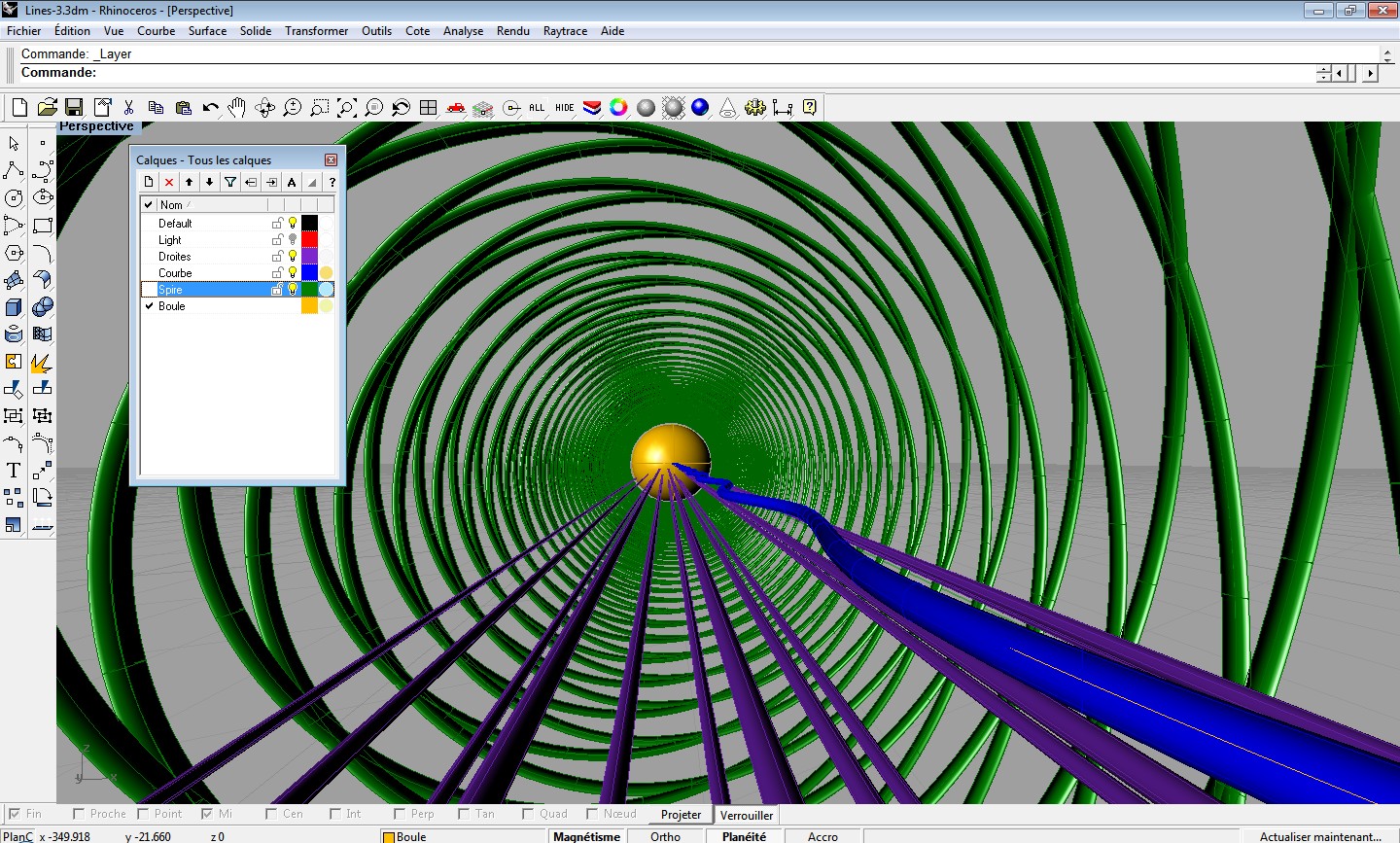
Task: Click the color wheel icon
Action: click(618, 107)
